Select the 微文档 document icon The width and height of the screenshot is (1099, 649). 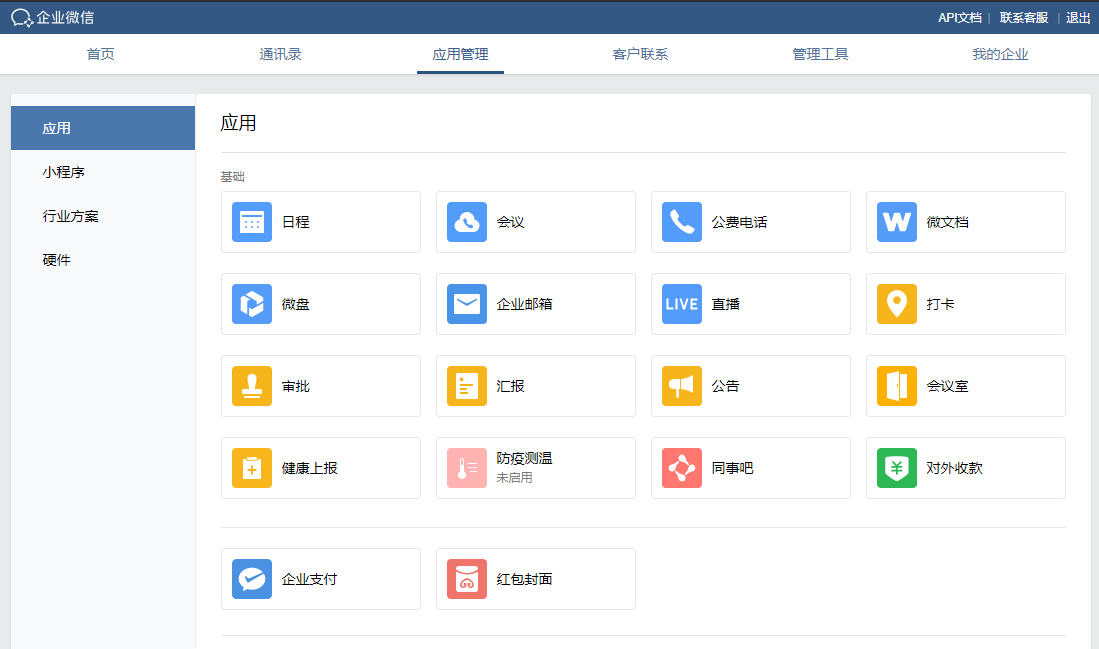(x=897, y=222)
